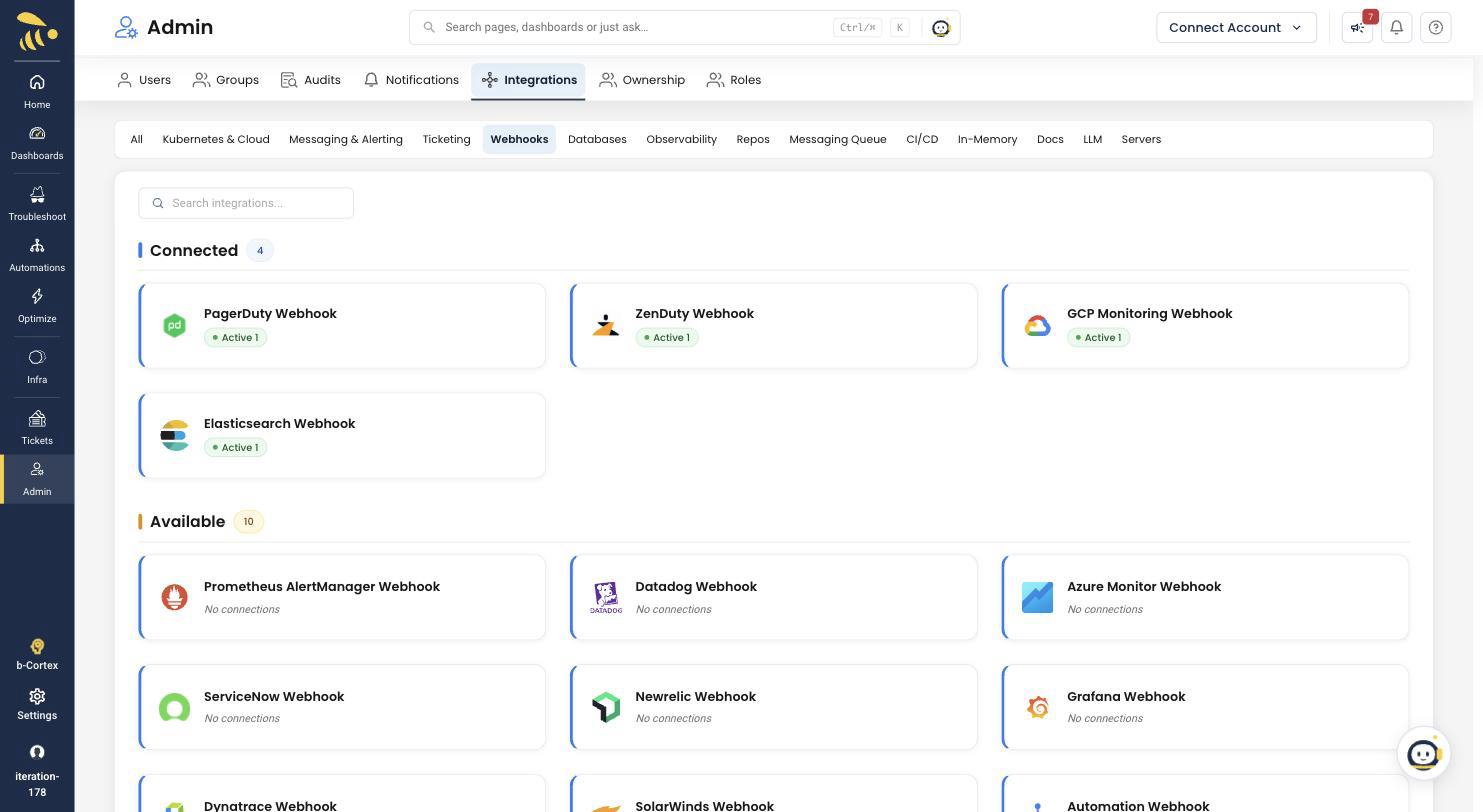Image resolution: width=1483 pixels, height=812 pixels.
Task: Select the Integrations tab
Action: point(528,80)
